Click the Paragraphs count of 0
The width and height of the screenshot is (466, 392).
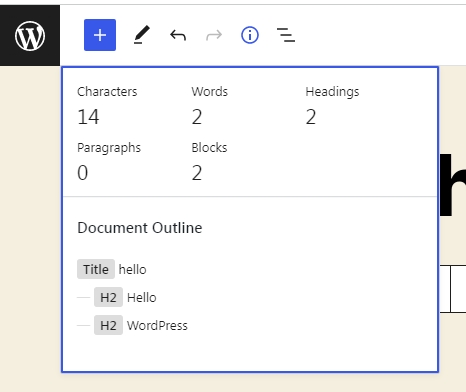(x=83, y=173)
